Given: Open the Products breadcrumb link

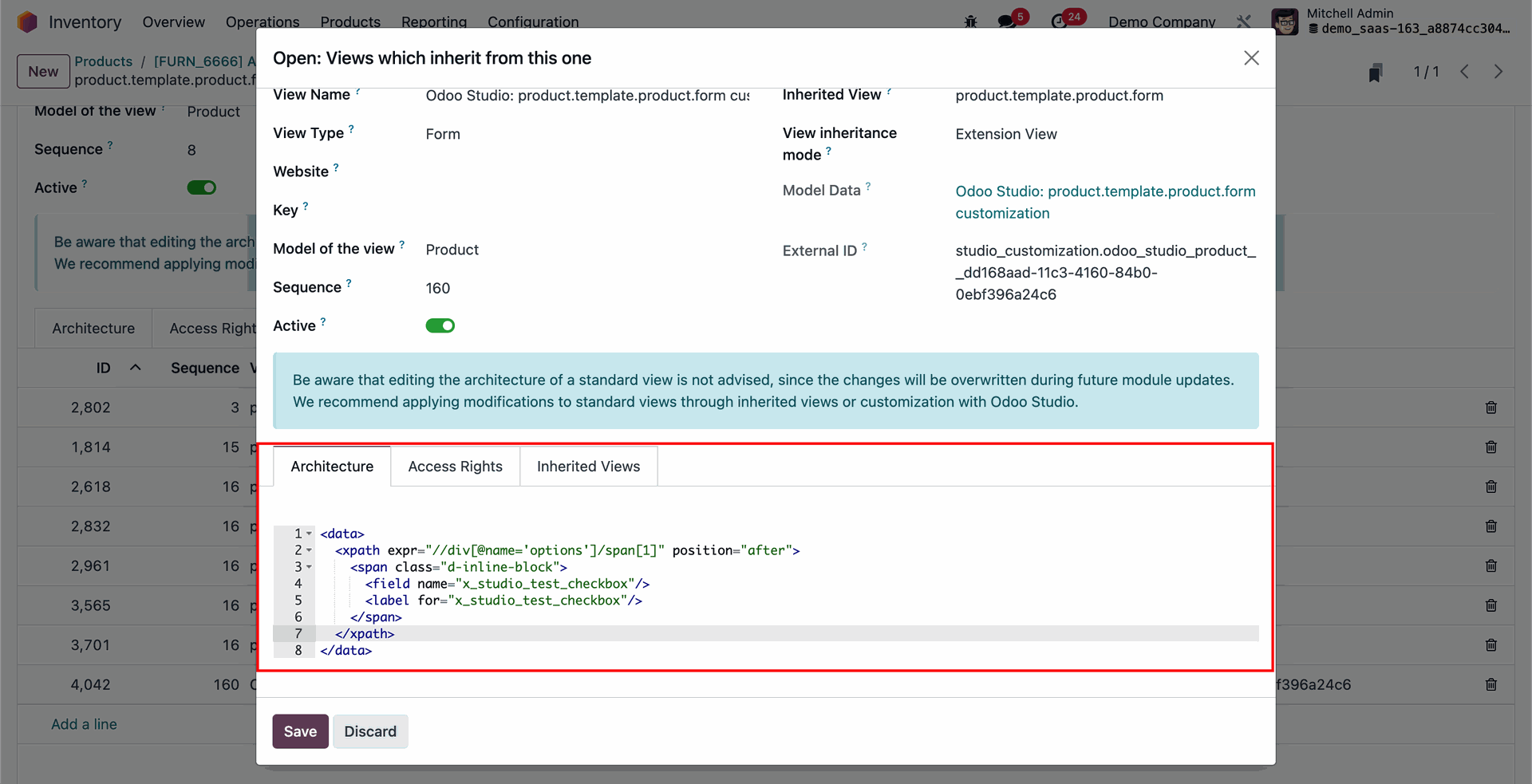Looking at the screenshot, I should pyautogui.click(x=104, y=61).
